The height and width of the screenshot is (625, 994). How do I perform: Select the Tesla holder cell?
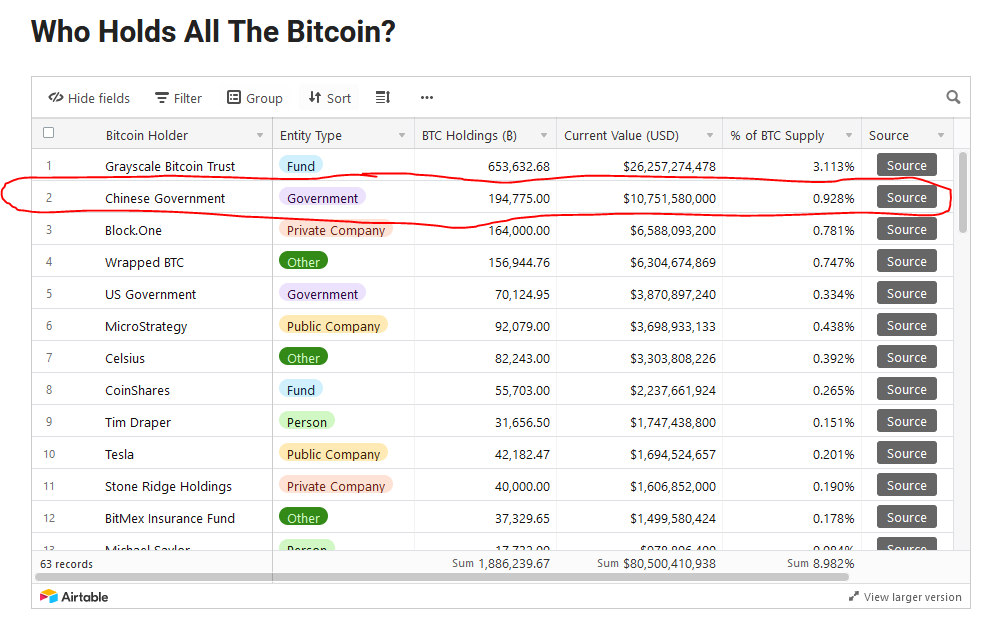(119, 454)
